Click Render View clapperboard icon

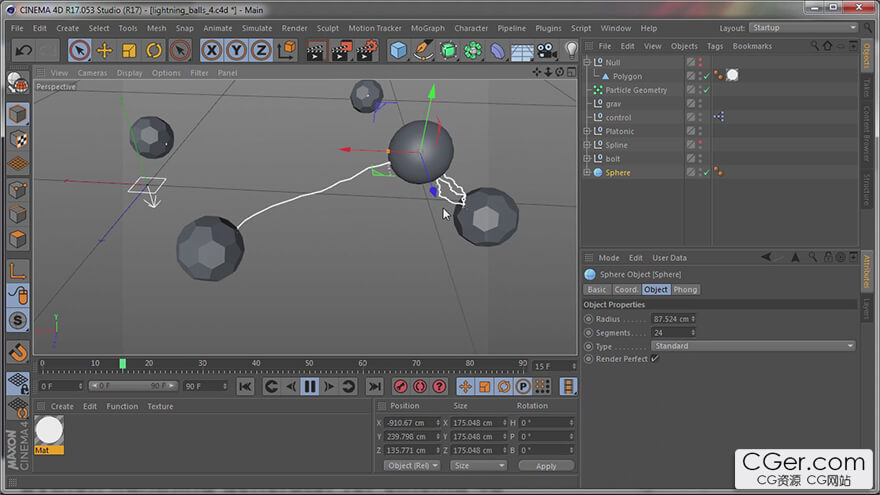[x=316, y=51]
